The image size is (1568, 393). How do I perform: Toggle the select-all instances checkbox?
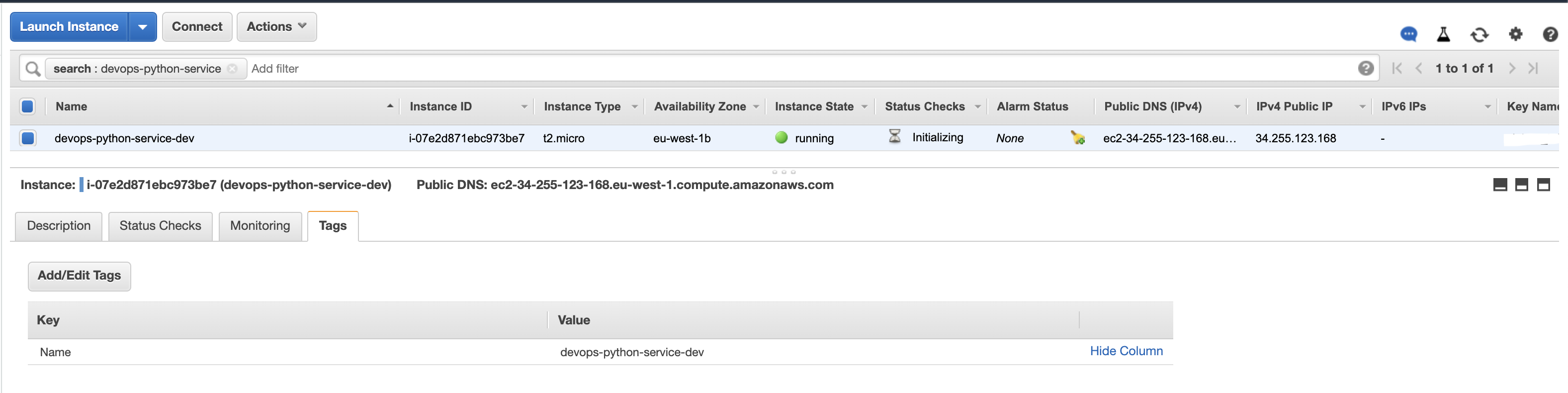click(x=27, y=106)
